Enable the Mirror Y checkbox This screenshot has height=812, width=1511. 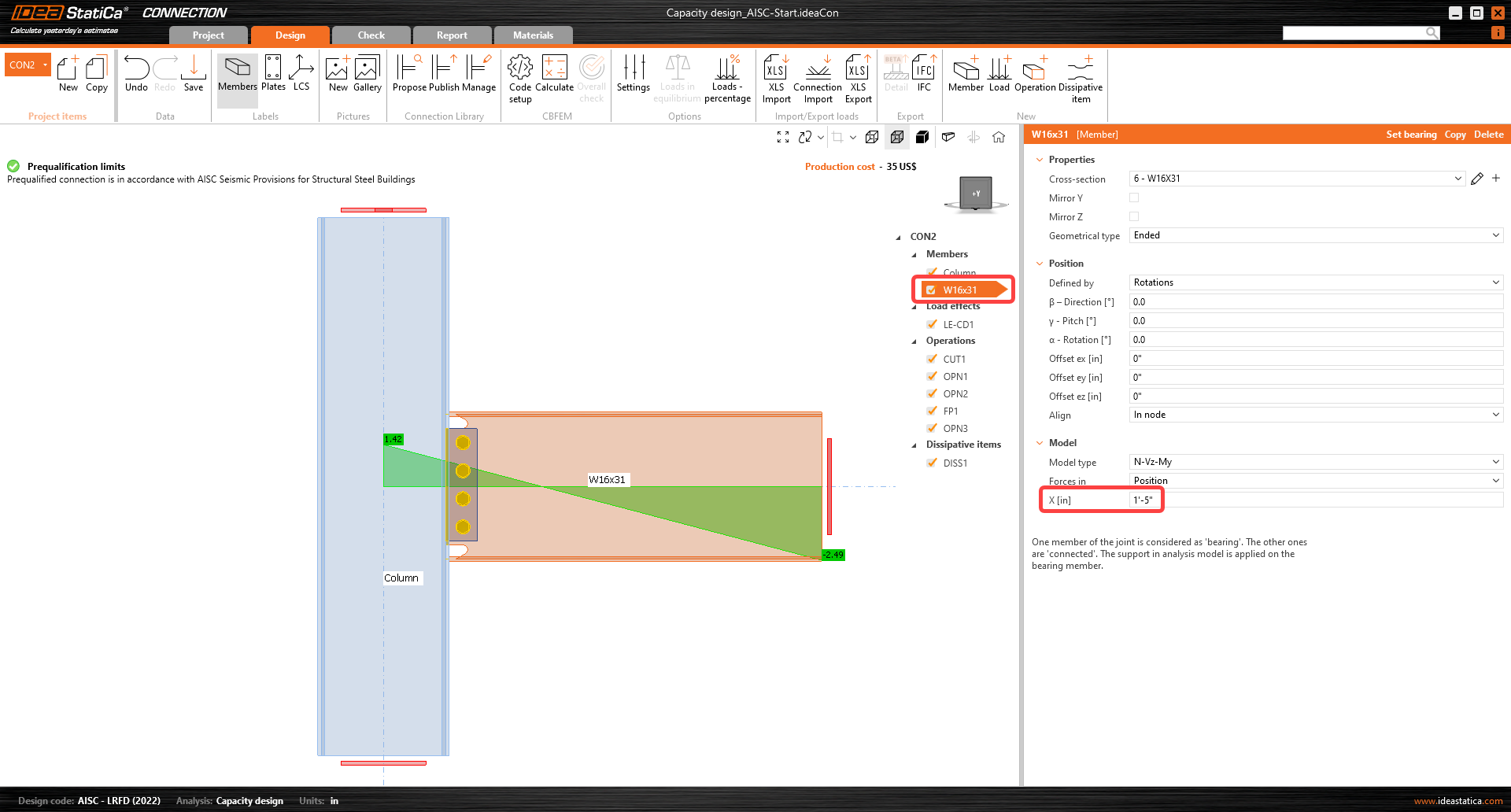pyautogui.click(x=1134, y=197)
